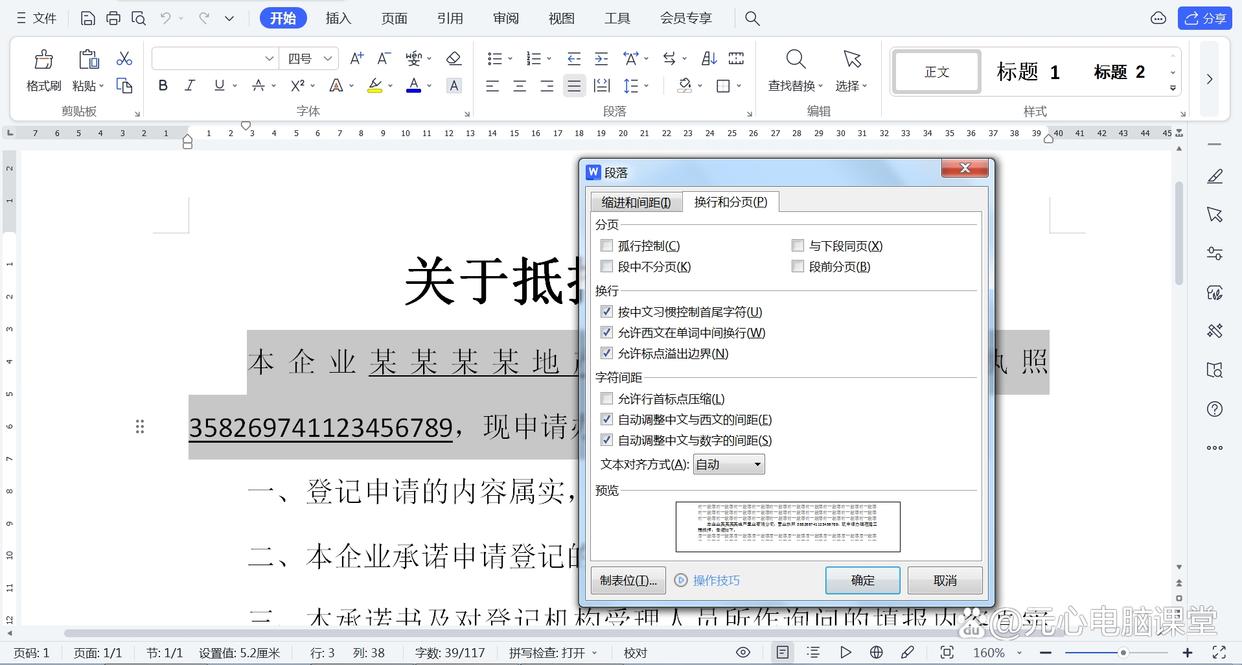
Task: Open the search magnifier icon beside tabs
Action: (x=753, y=18)
